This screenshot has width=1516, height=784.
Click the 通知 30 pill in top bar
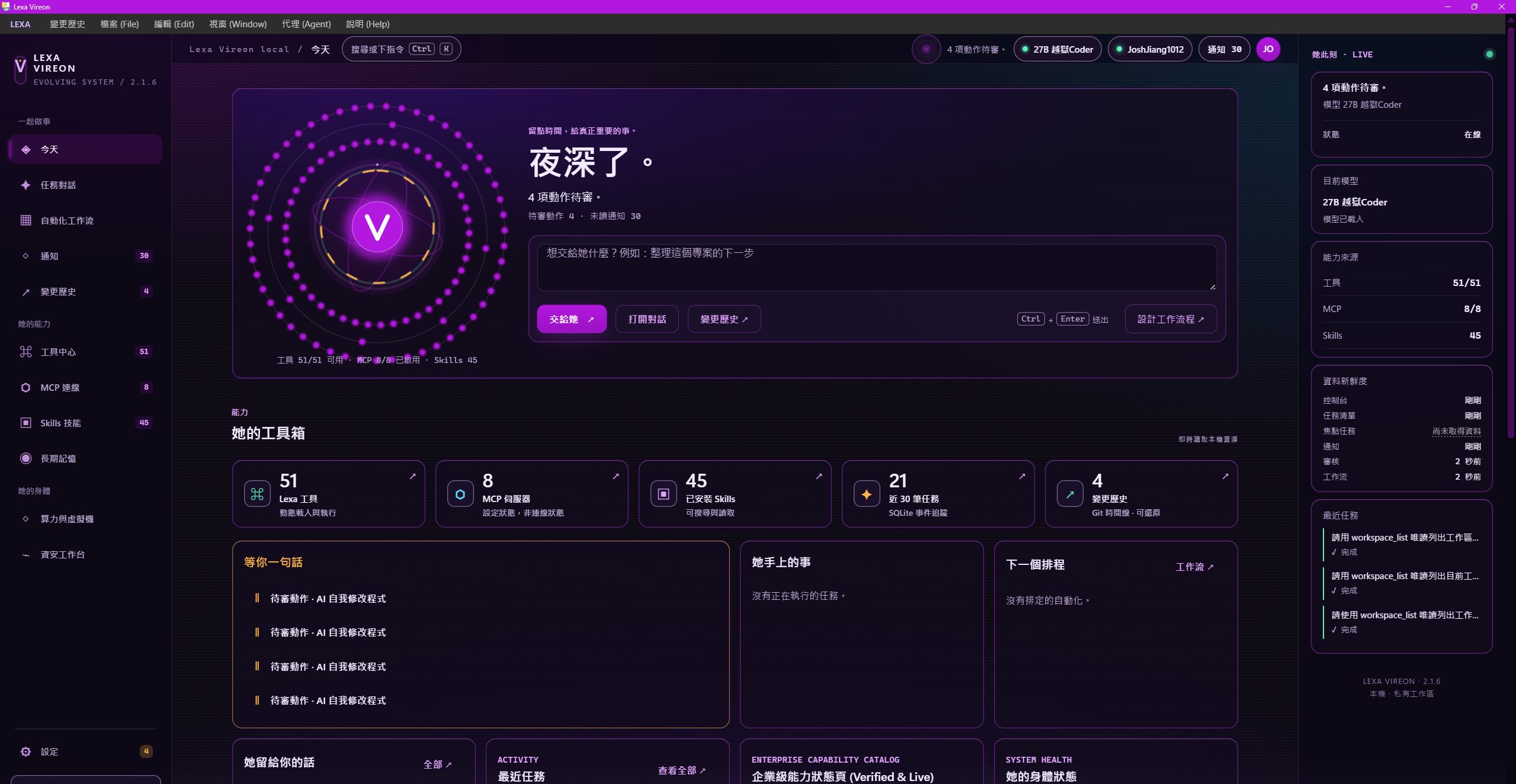pos(1224,49)
